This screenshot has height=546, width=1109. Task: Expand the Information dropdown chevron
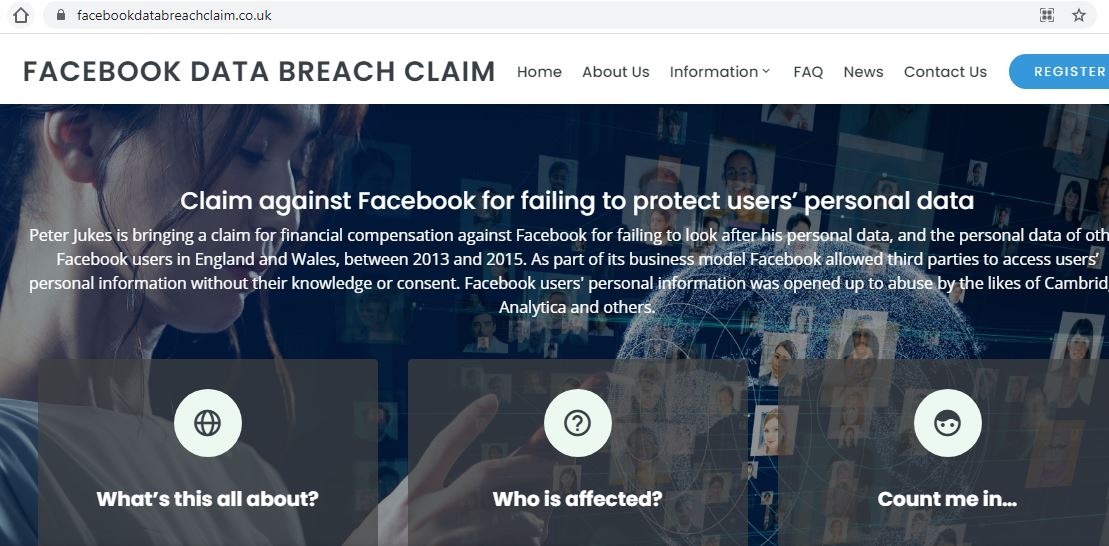click(x=766, y=71)
